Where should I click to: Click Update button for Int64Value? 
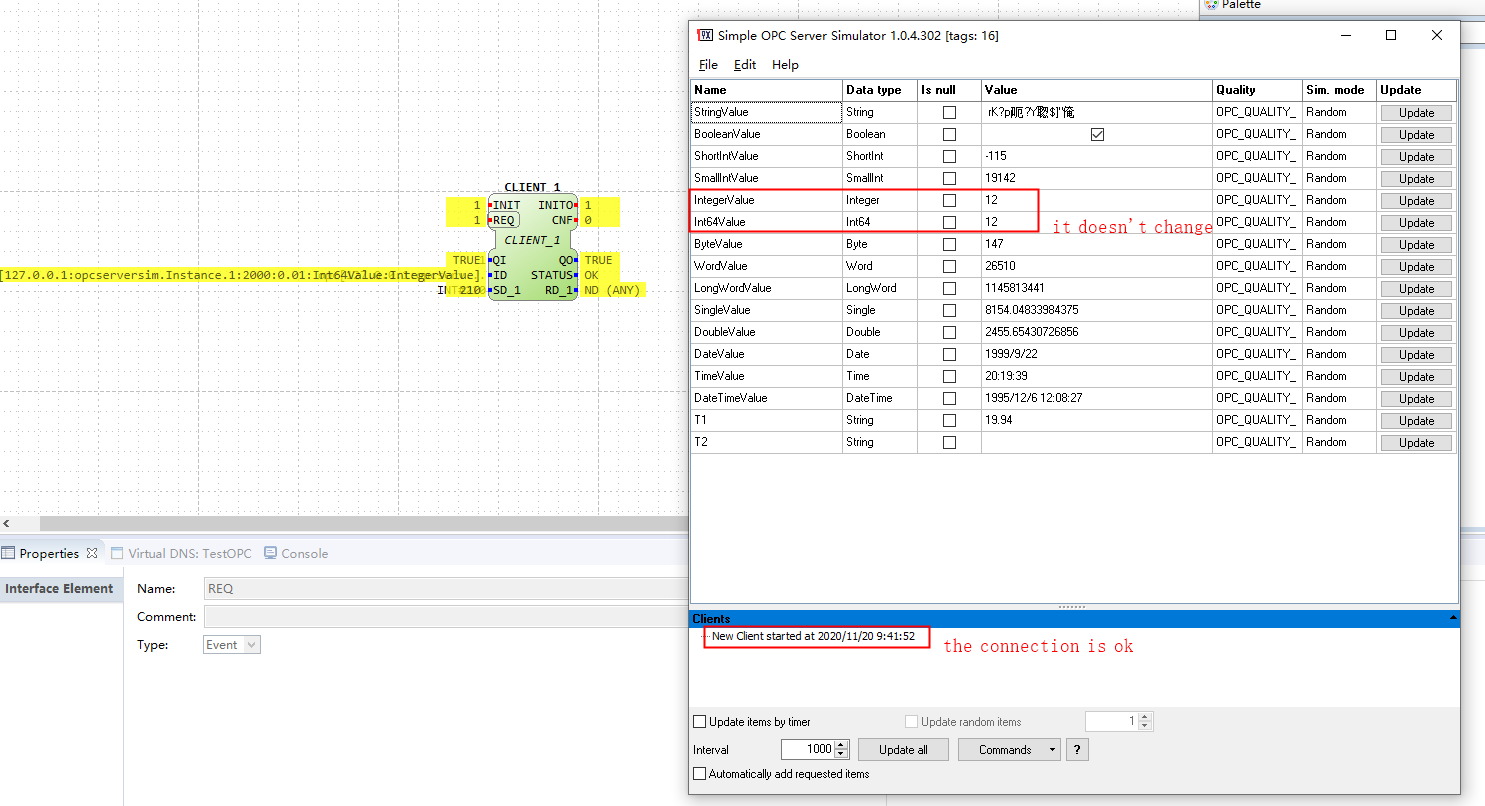(x=1416, y=223)
